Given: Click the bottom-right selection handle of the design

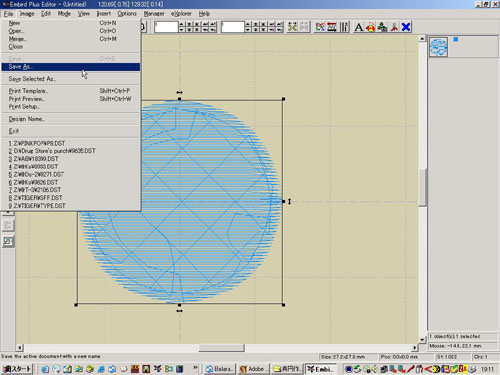Looking at the screenshot, I should [x=283, y=305].
